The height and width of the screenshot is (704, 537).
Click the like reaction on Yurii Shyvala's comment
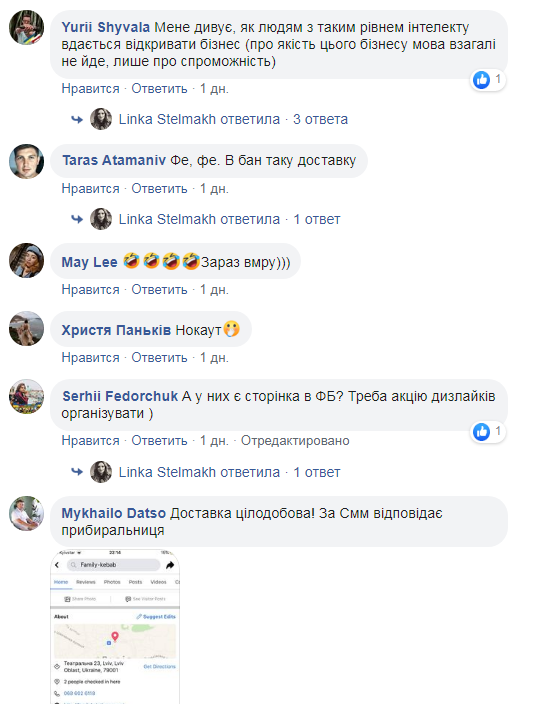click(x=488, y=80)
